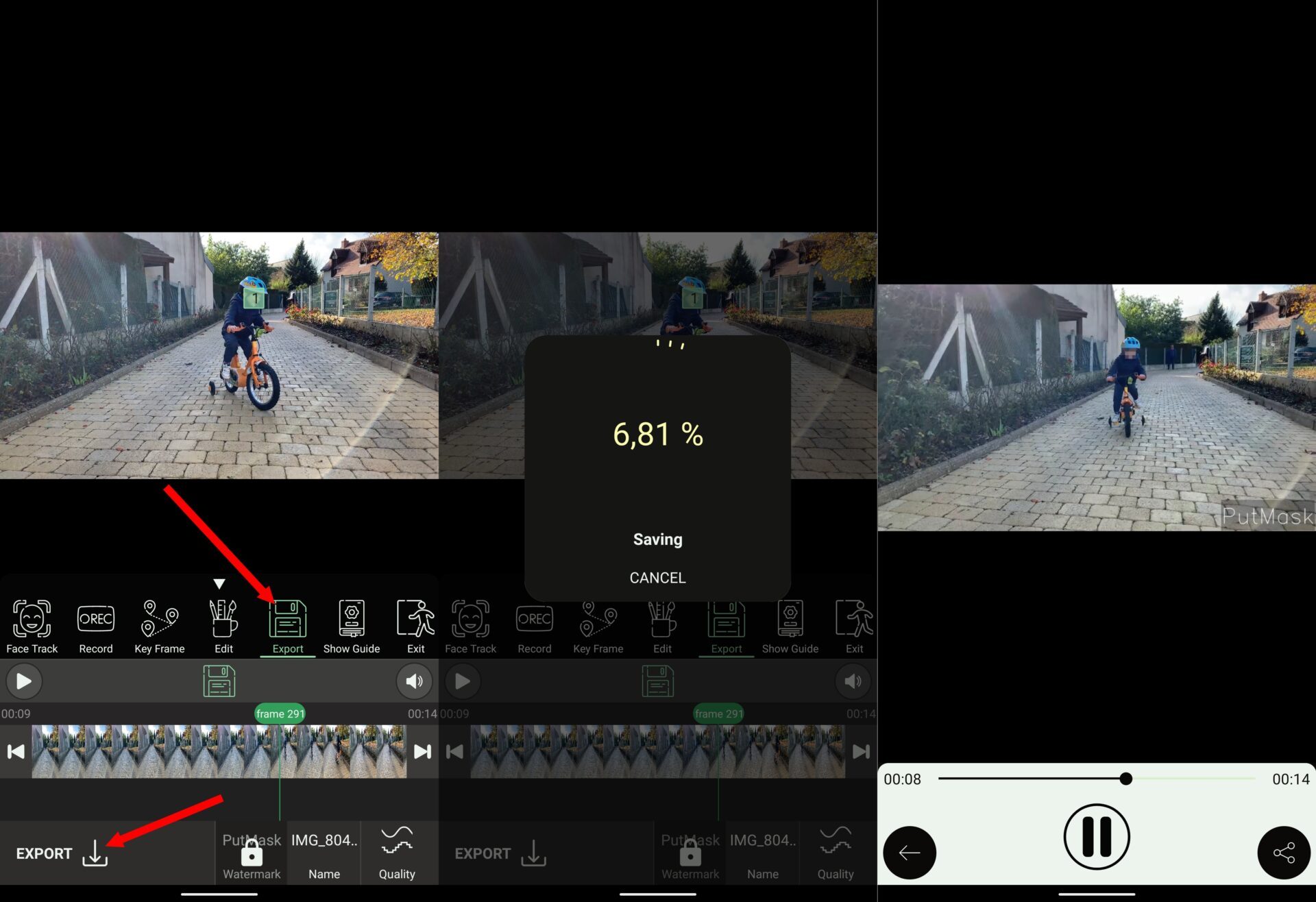The width and height of the screenshot is (1316, 902).
Task: Play the video in left editor
Action: pos(24,681)
